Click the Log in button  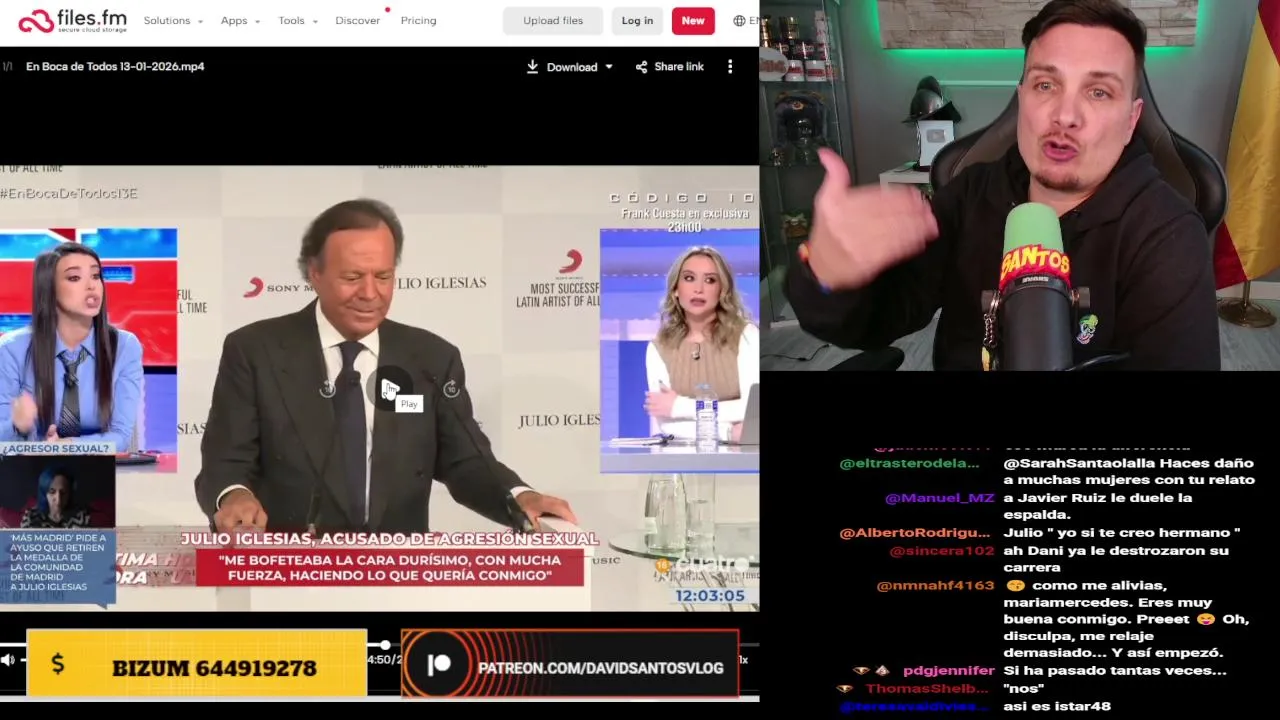[x=637, y=21]
